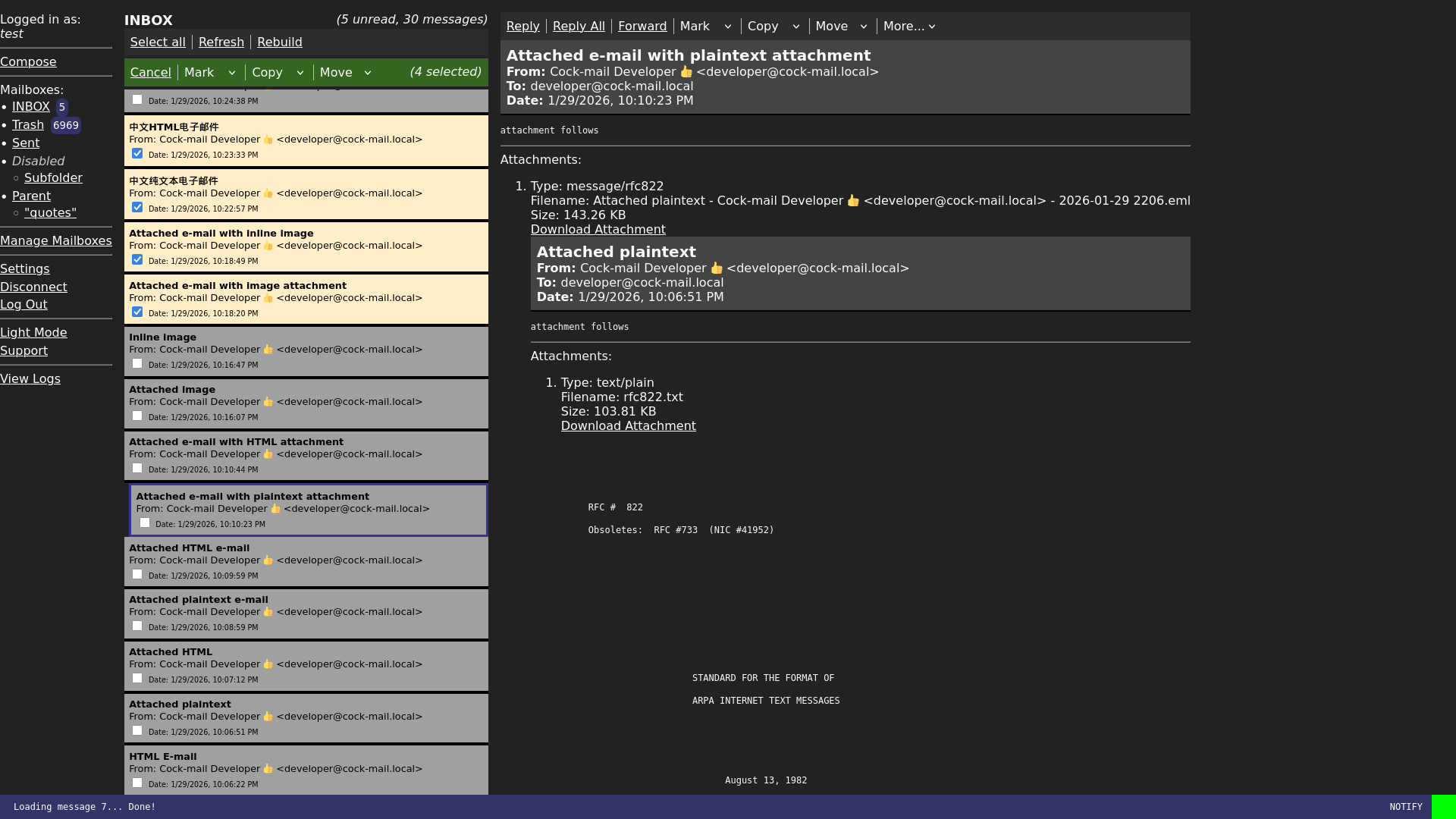
Task: Forward the current message
Action: (x=642, y=26)
